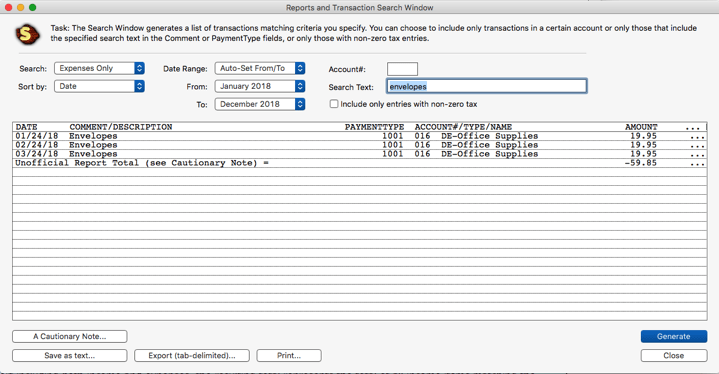Click the yellow minimize window button

pos(20,7)
